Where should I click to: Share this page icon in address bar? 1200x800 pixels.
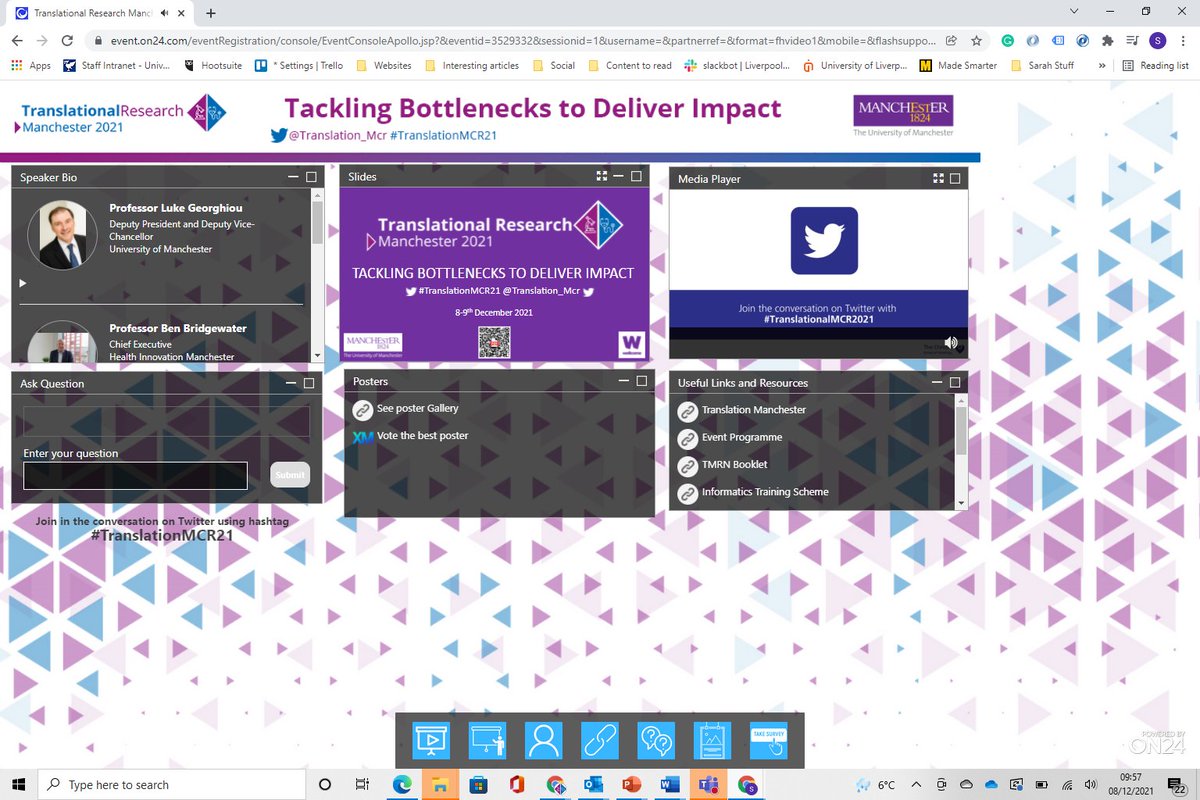click(950, 41)
